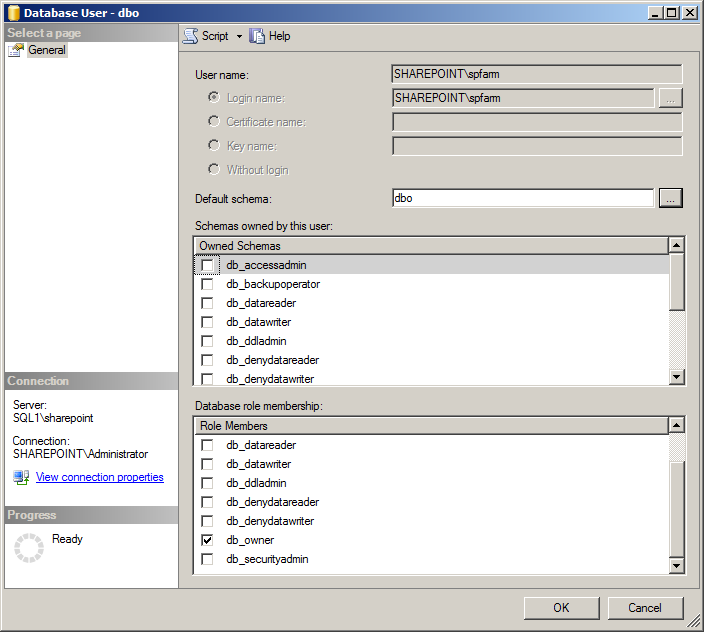Screen dimensions: 704x632
Task: Click the Default schema input field
Action: (x=523, y=198)
